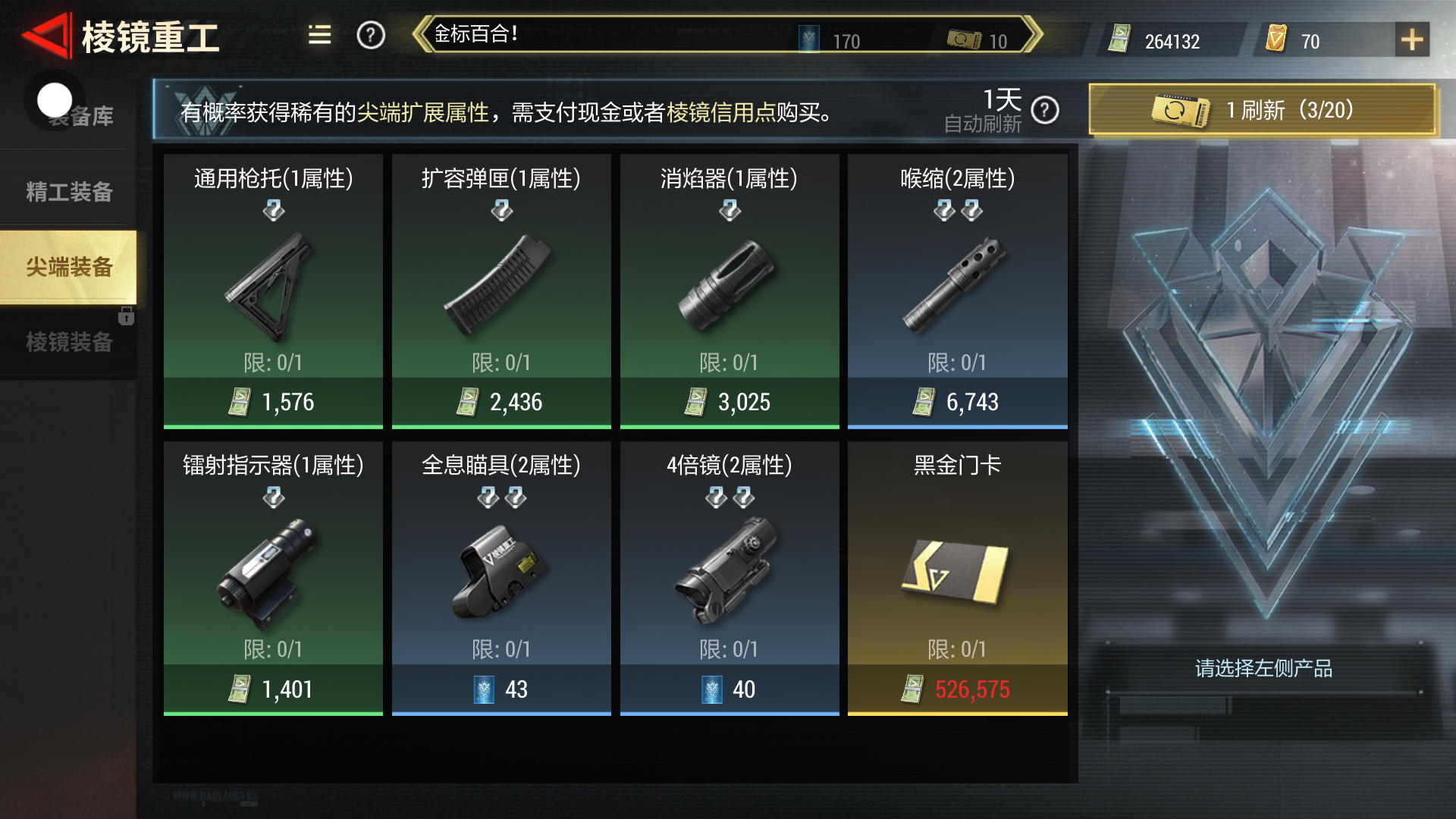Pick the 全息瞄具 holographic sight card
The height and width of the screenshot is (819, 1456).
[x=501, y=579]
